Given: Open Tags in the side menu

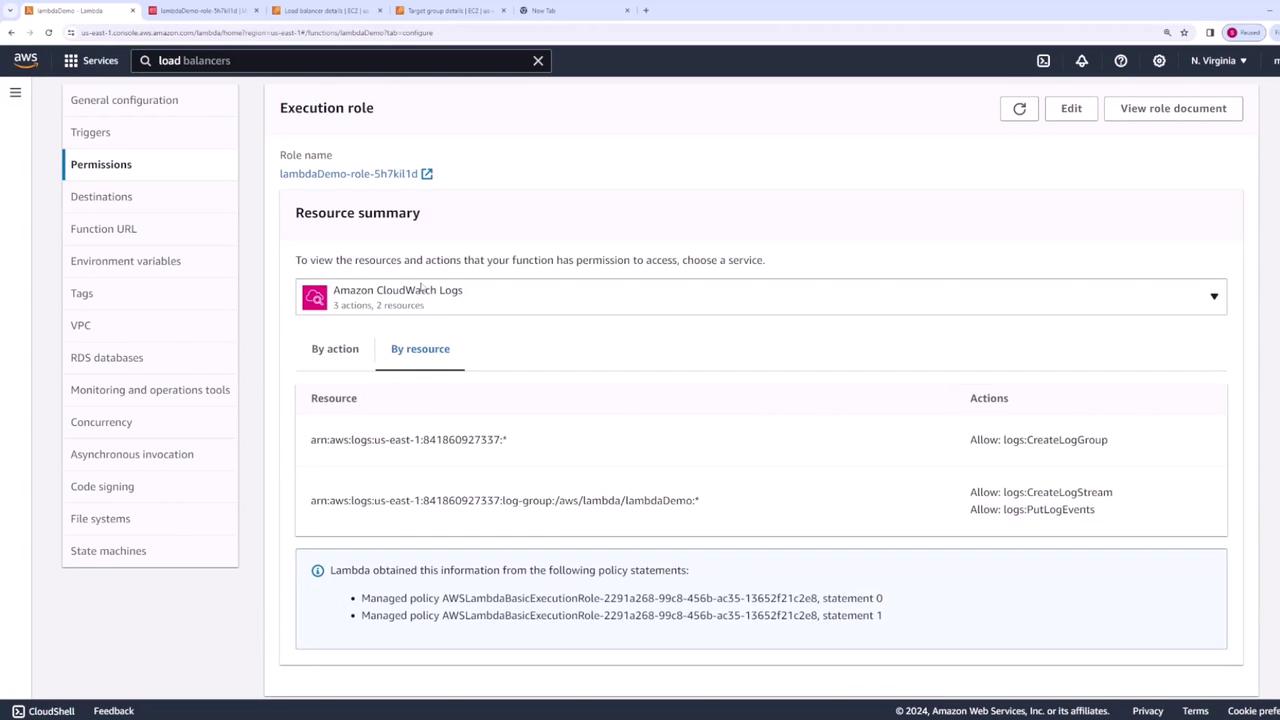Looking at the screenshot, I should [x=82, y=293].
